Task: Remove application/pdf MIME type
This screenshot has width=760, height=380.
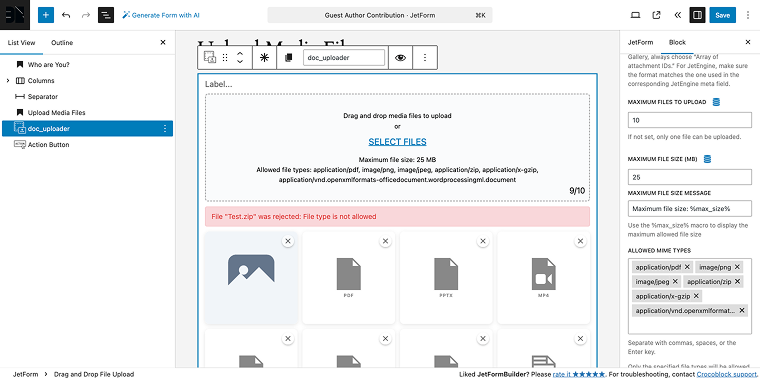Action: (687, 267)
